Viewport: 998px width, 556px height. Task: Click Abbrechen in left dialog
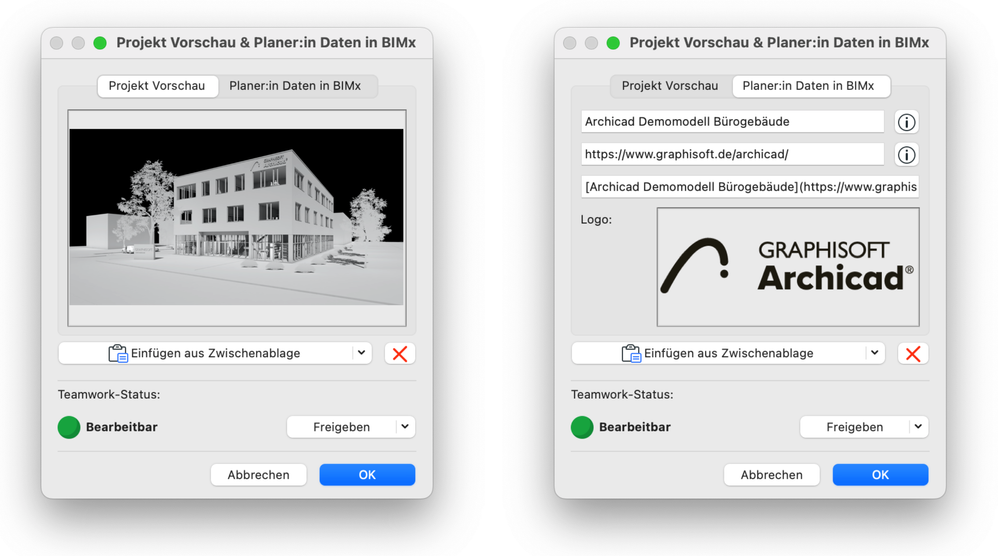(x=258, y=475)
